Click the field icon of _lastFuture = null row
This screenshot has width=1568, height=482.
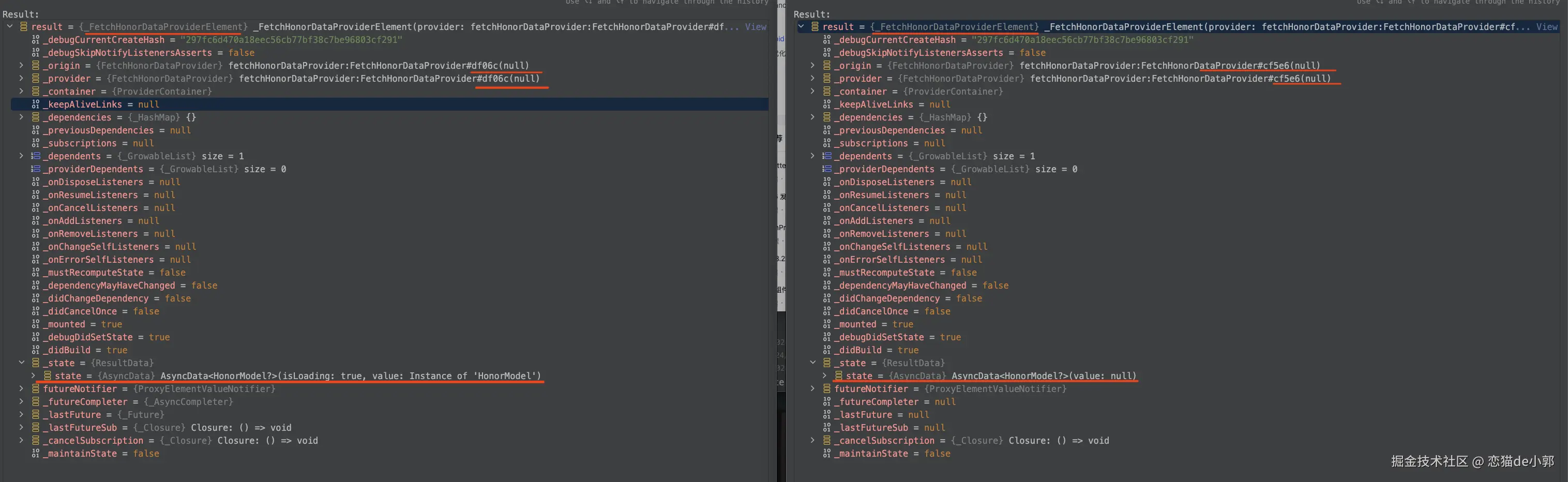(826, 415)
